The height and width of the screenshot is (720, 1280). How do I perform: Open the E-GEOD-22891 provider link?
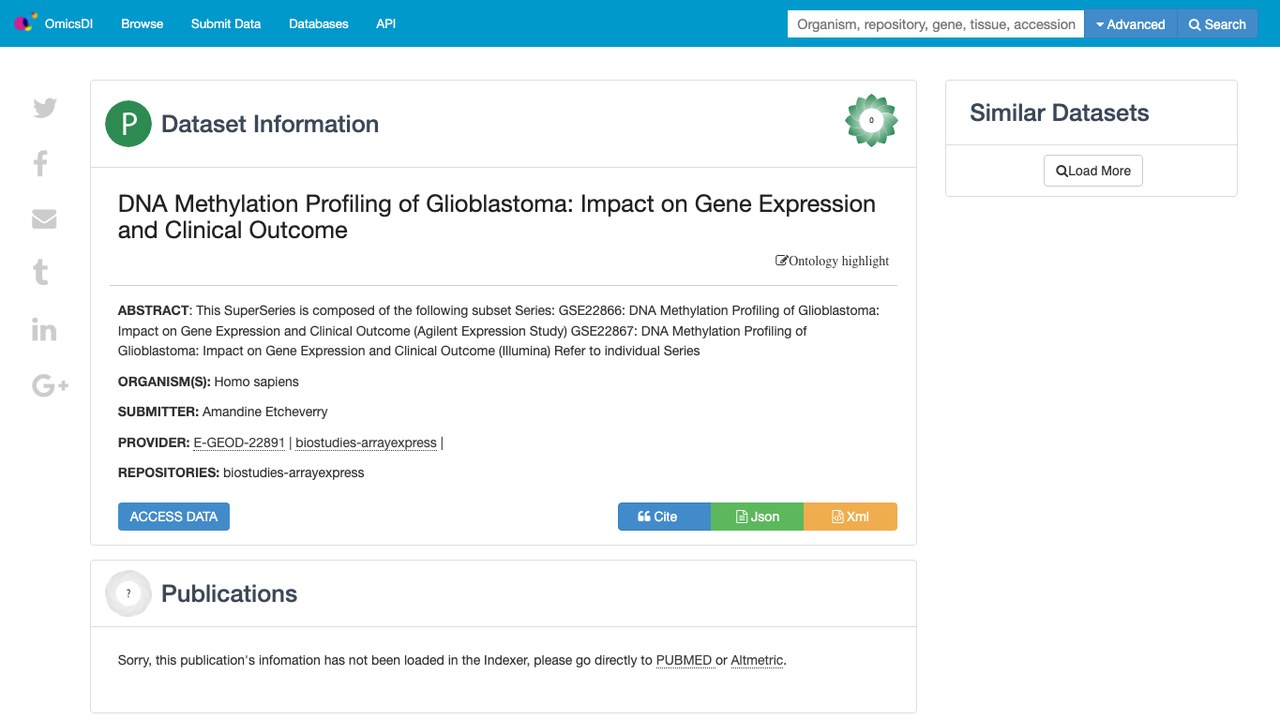click(x=239, y=442)
